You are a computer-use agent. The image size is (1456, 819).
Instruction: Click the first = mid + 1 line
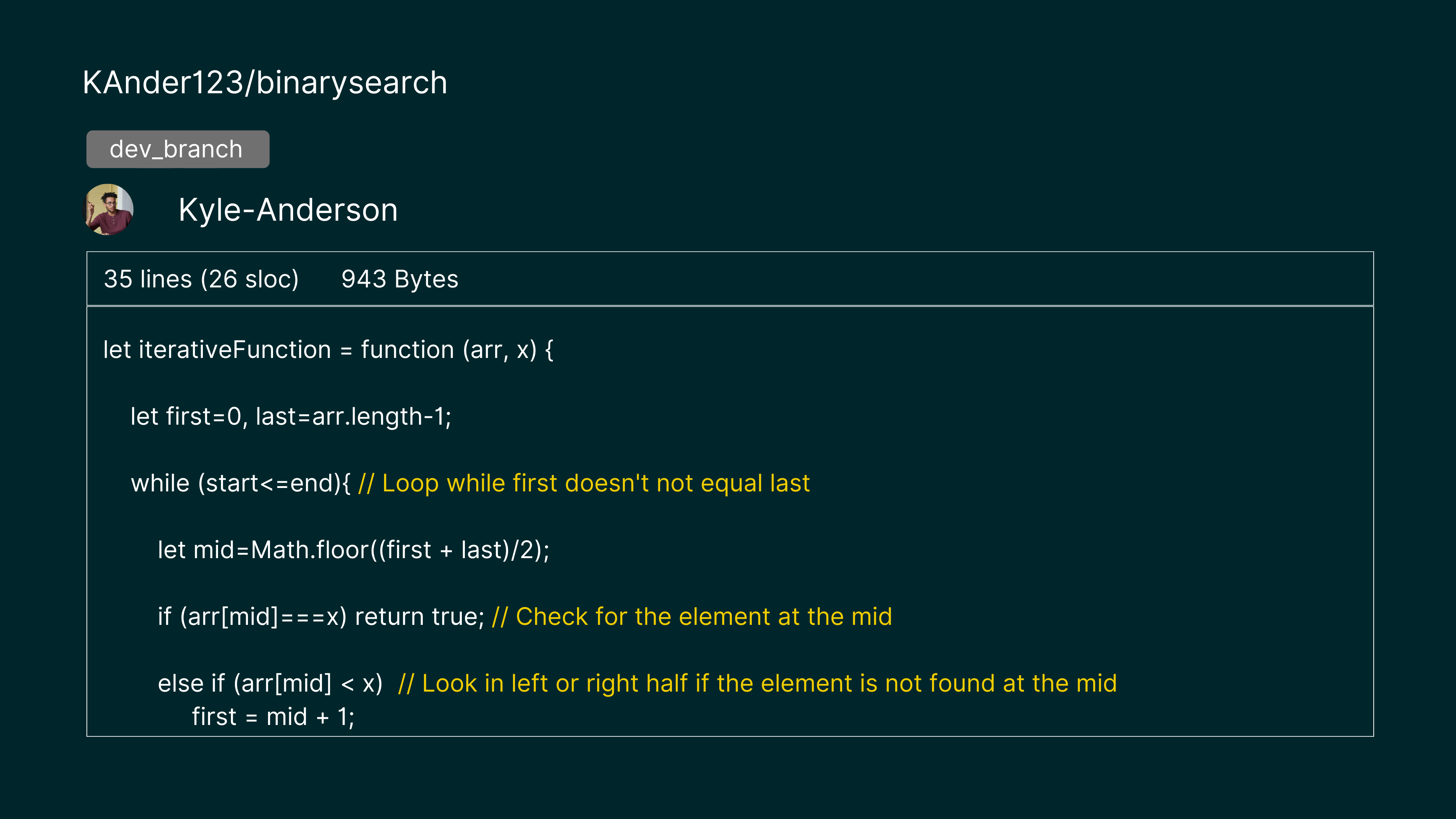click(273, 717)
